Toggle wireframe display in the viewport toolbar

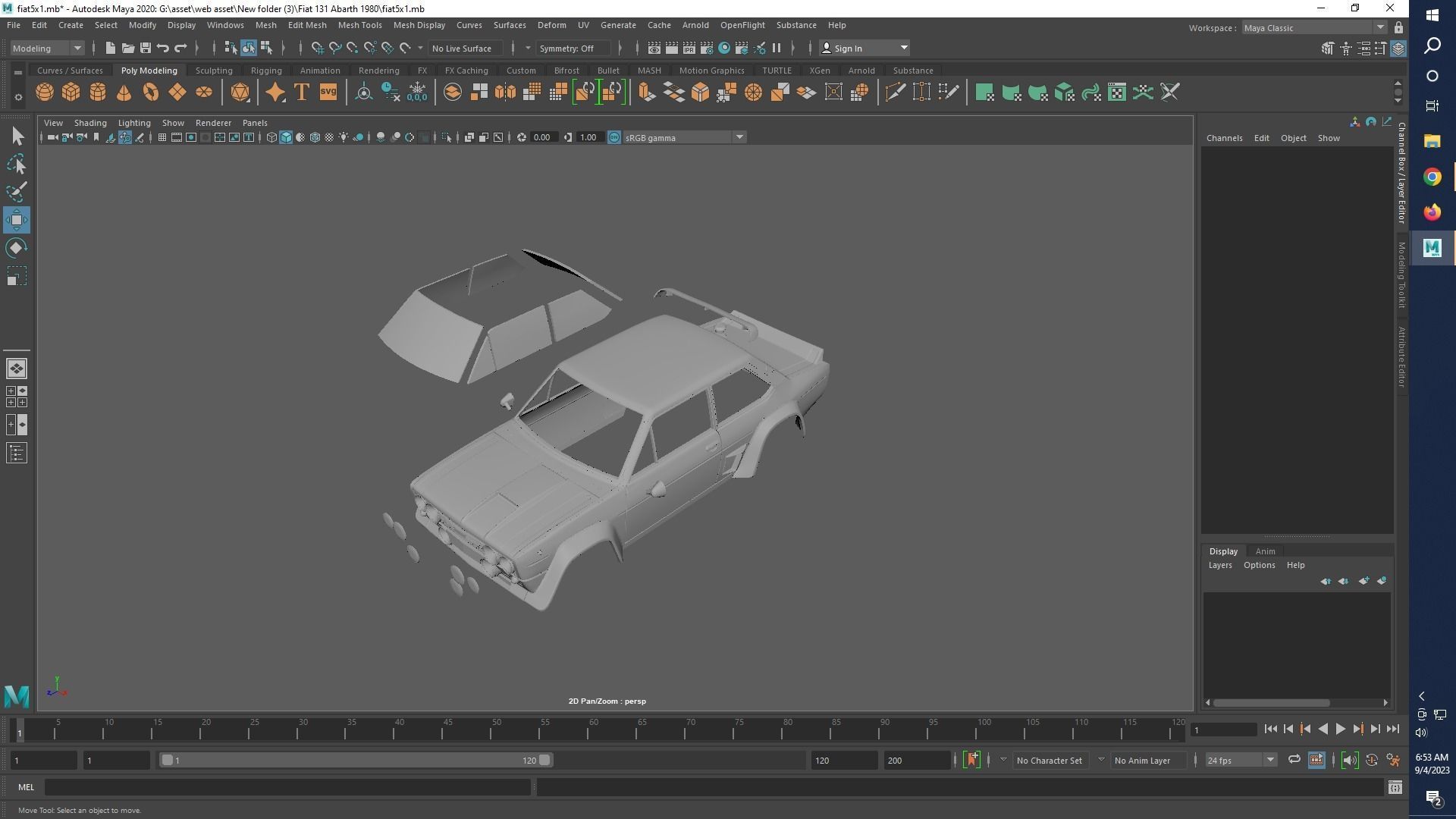click(x=271, y=137)
